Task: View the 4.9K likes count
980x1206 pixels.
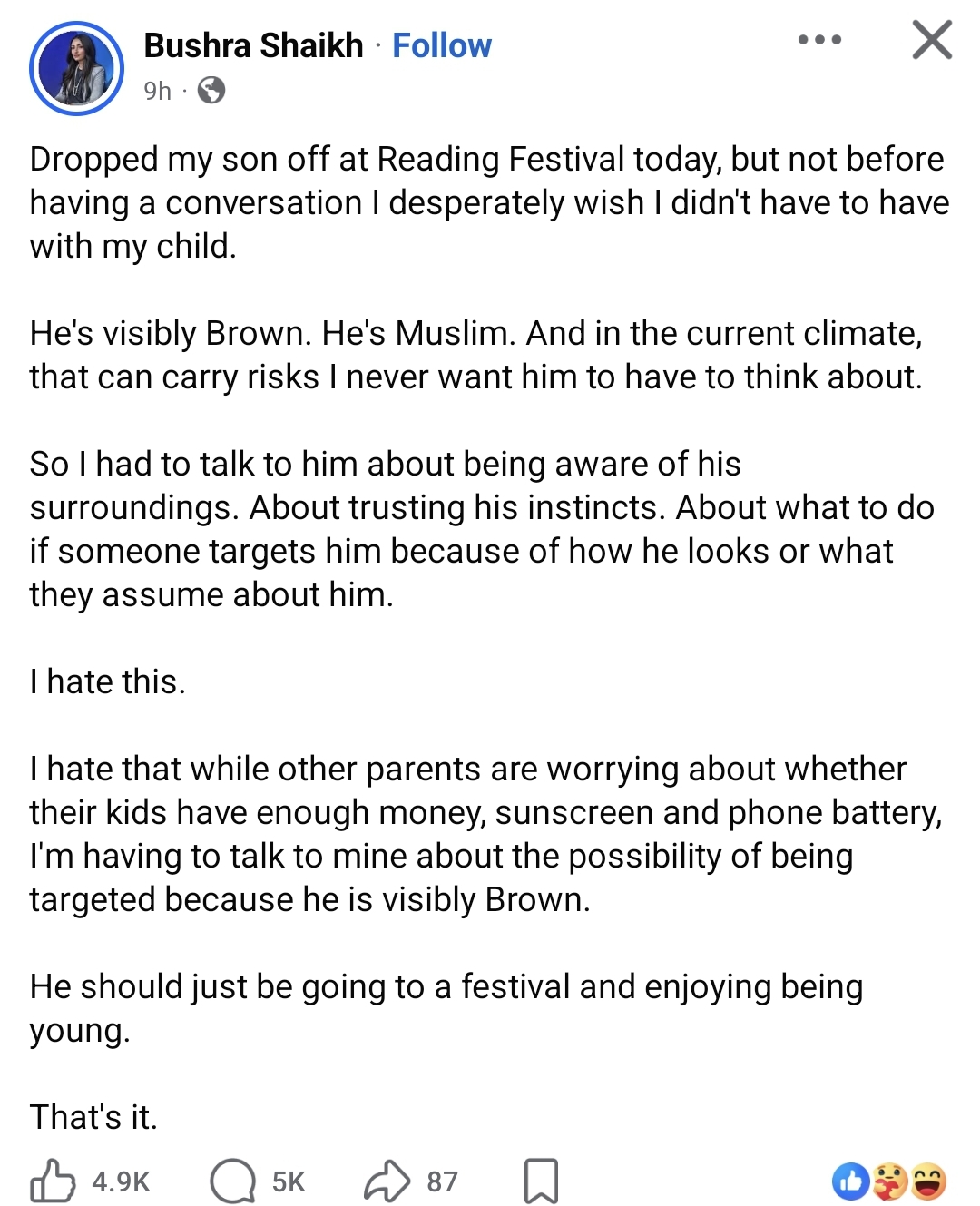Action: 121,1181
